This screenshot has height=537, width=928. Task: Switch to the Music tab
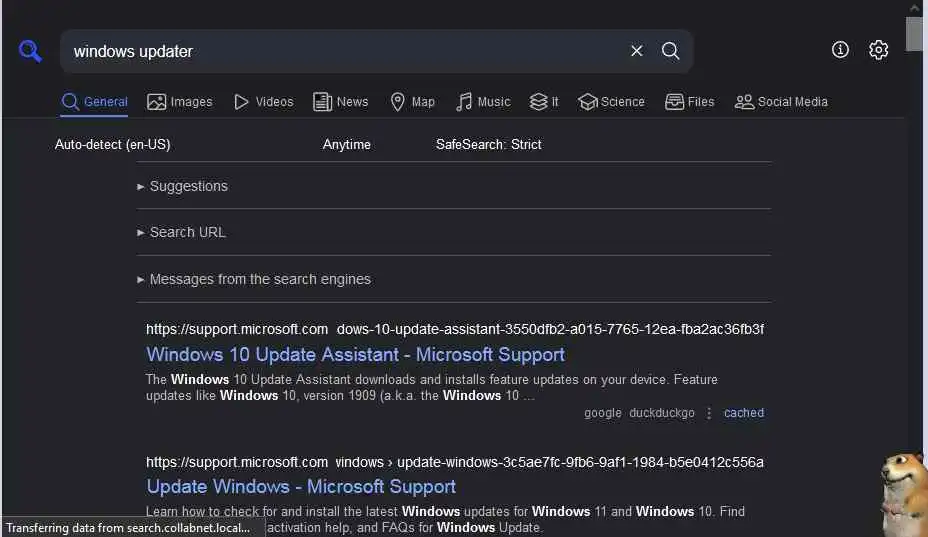pos(483,102)
